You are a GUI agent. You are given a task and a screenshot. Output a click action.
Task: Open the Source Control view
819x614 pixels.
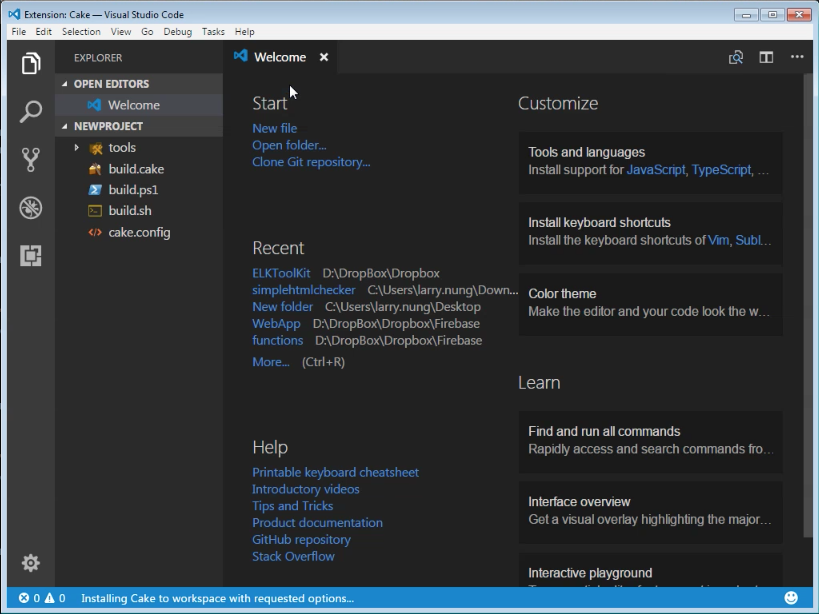31,160
